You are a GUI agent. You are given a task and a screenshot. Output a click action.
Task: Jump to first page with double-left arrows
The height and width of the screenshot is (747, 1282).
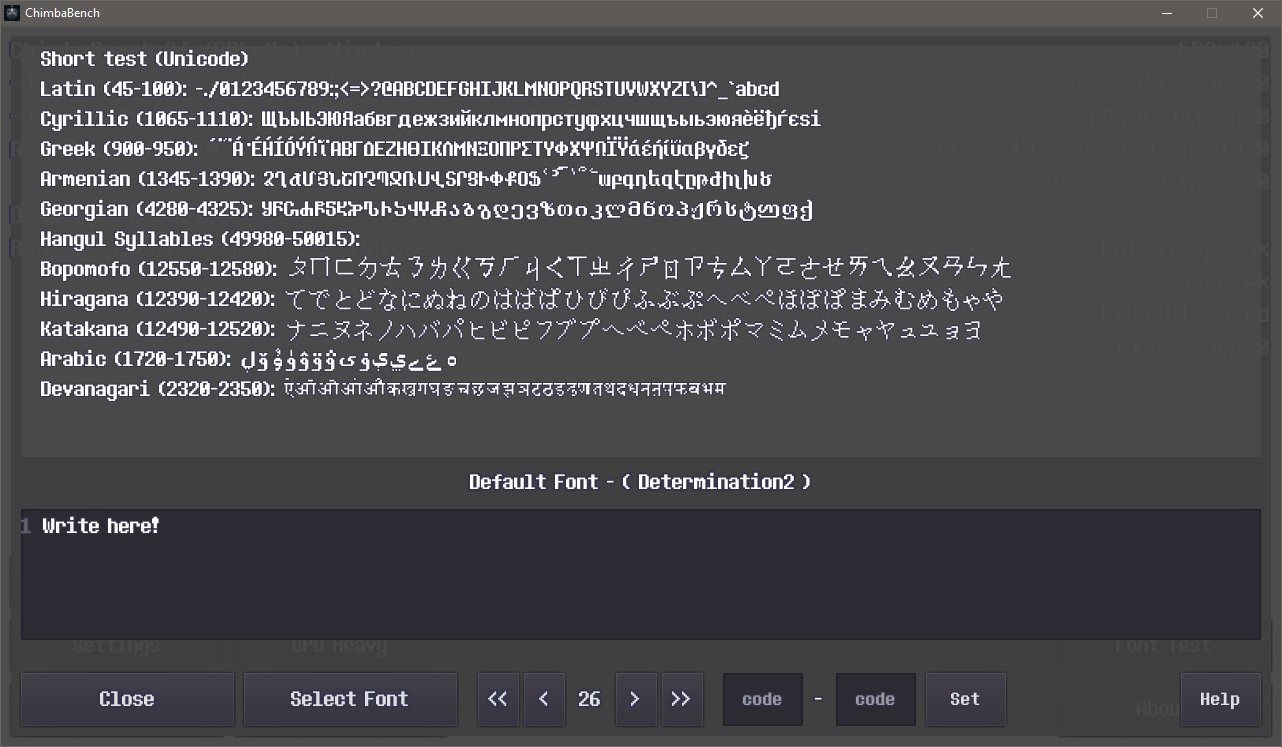click(498, 699)
